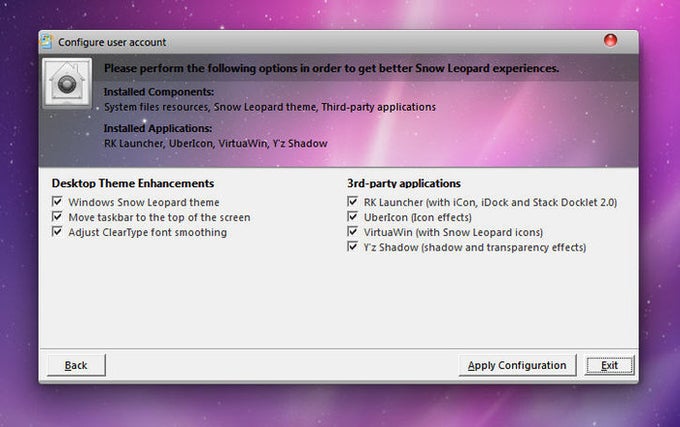Image resolution: width=680 pixels, height=427 pixels.
Task: Exit the configuration dialog
Action: [609, 365]
